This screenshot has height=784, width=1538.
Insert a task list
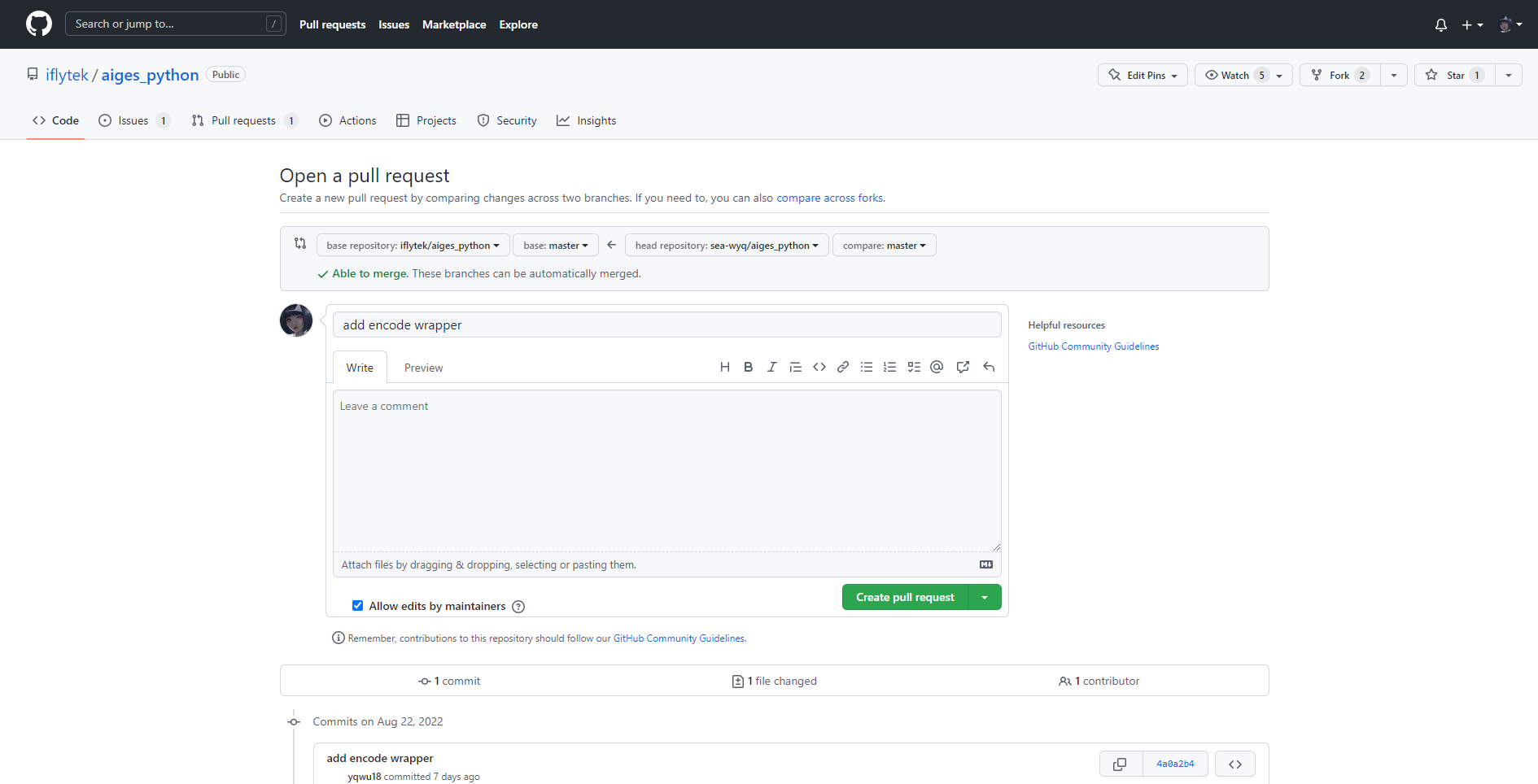(914, 367)
